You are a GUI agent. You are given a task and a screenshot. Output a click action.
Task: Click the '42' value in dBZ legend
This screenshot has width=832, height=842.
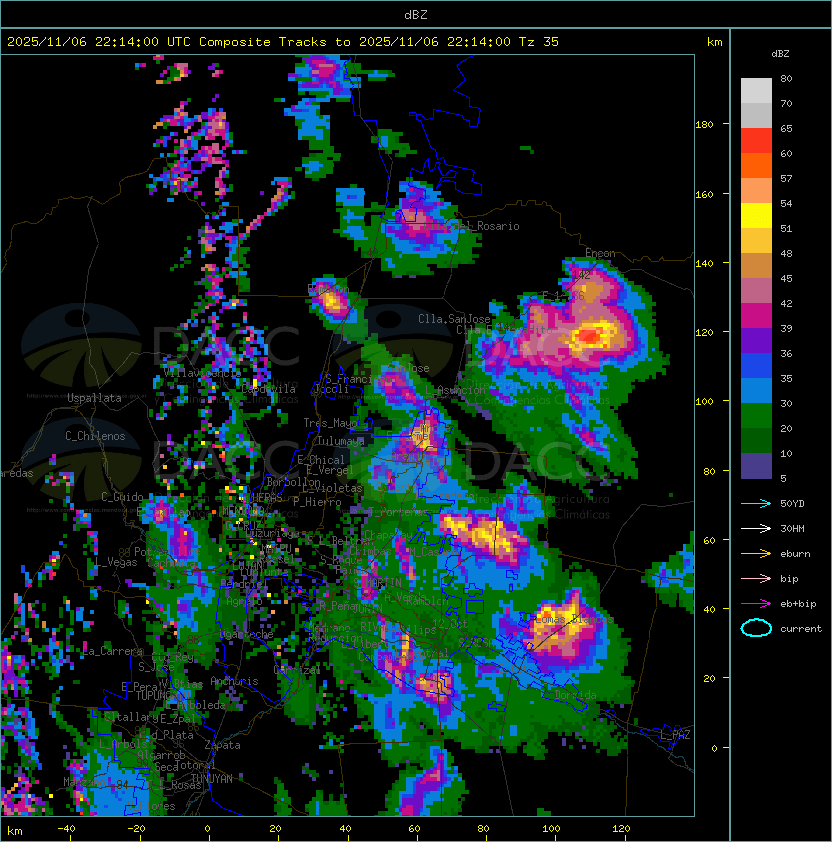pos(786,303)
